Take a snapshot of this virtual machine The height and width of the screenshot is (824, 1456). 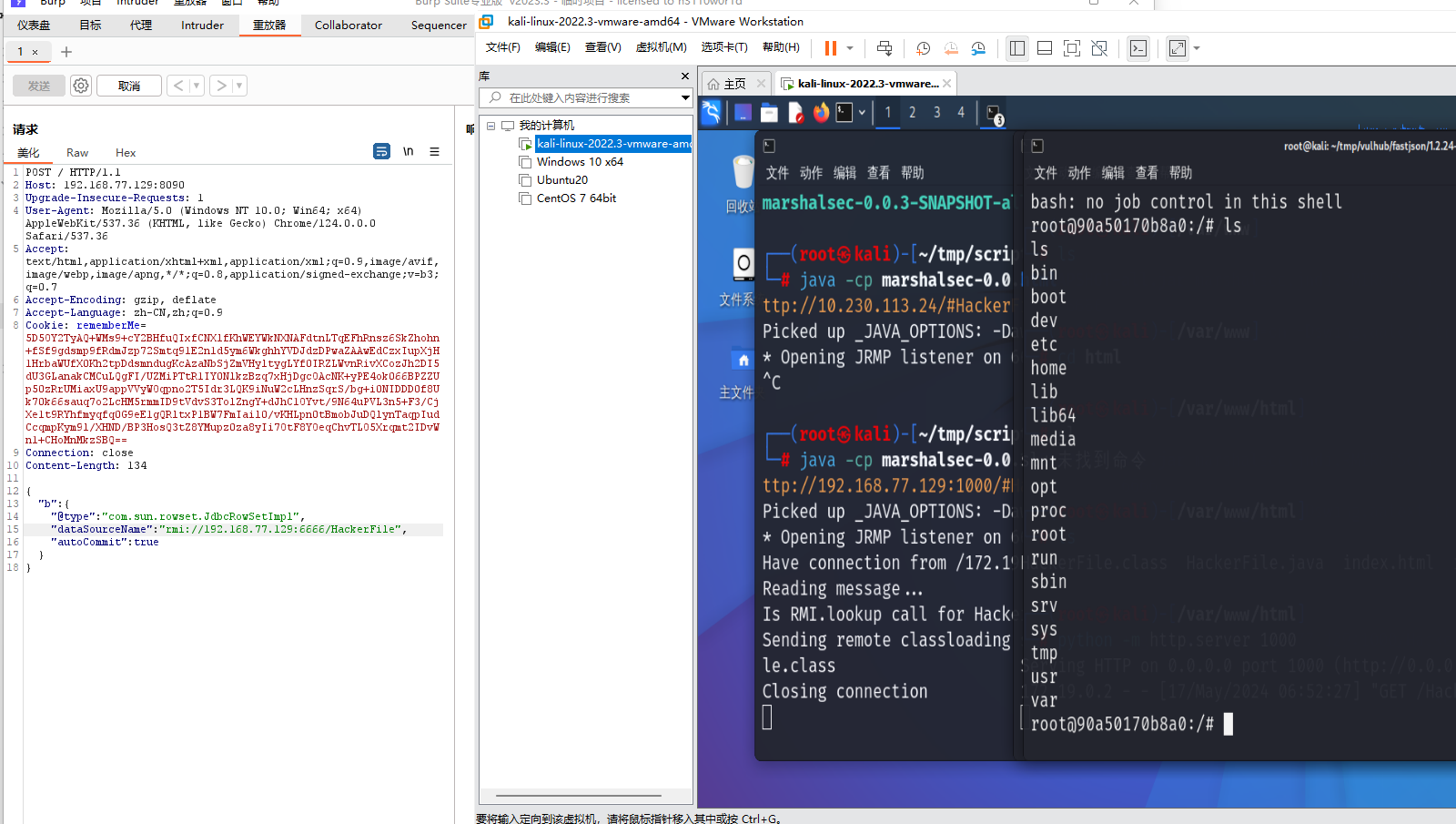click(x=923, y=48)
